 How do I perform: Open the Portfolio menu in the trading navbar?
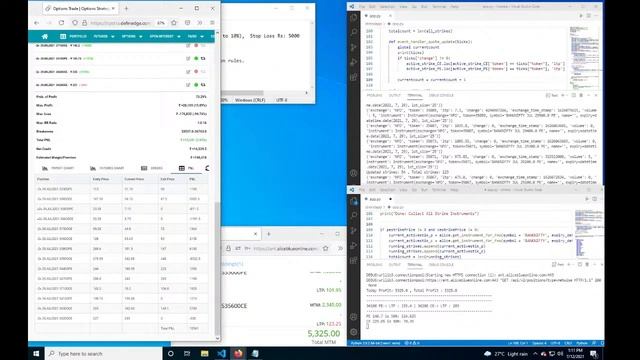pos(73,36)
